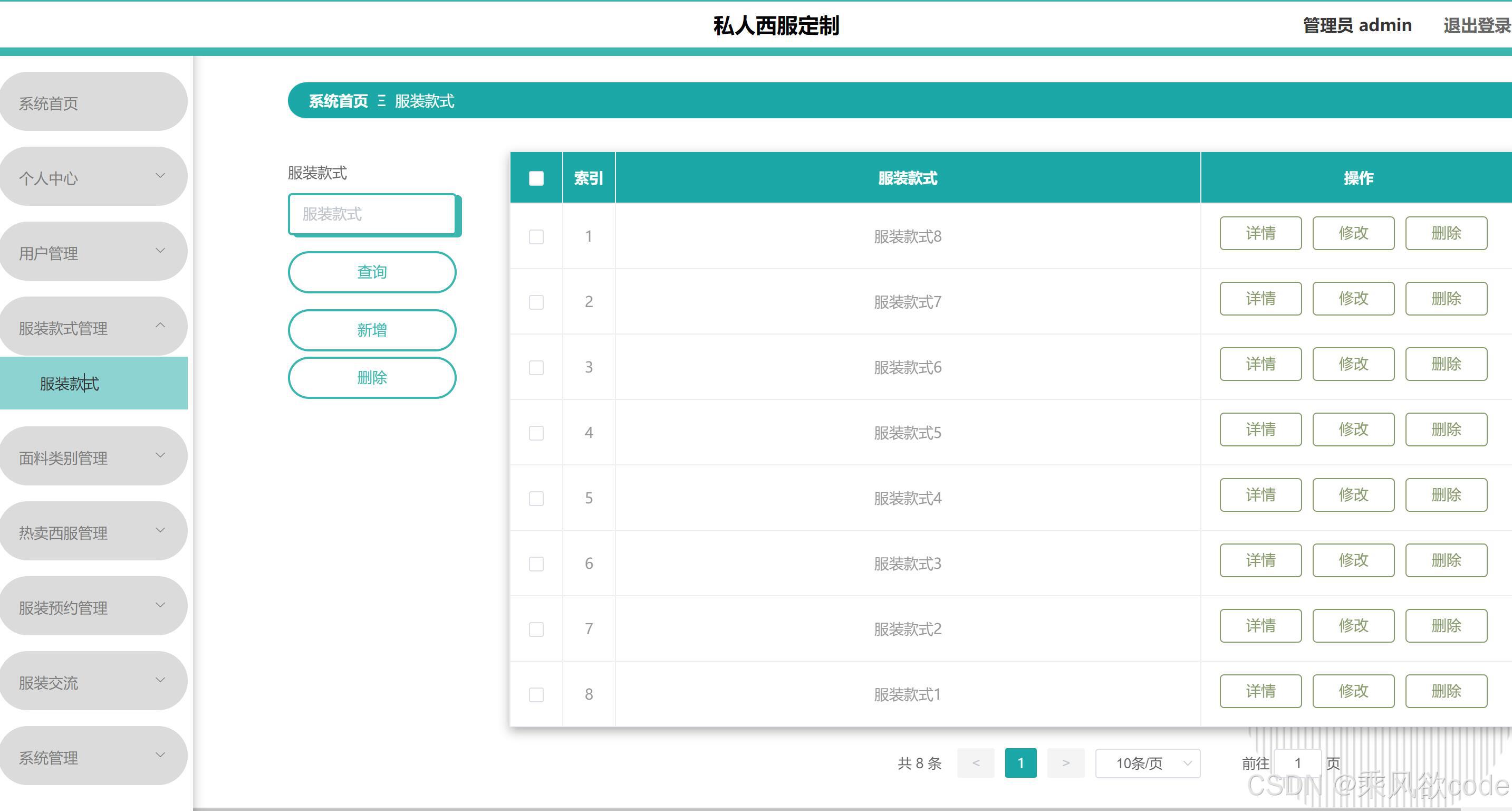Screen dimensions: 1512x811
Task: Open the 10条/页 page size dropdown
Action: [1147, 763]
